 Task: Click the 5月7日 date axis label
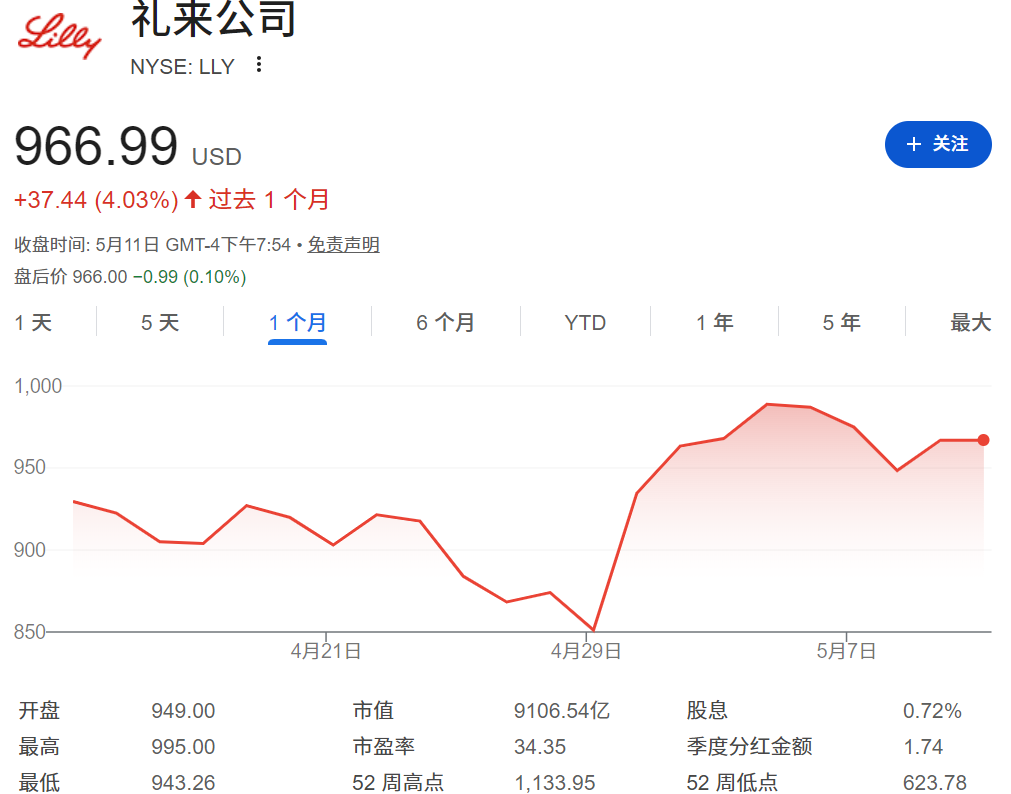(846, 651)
